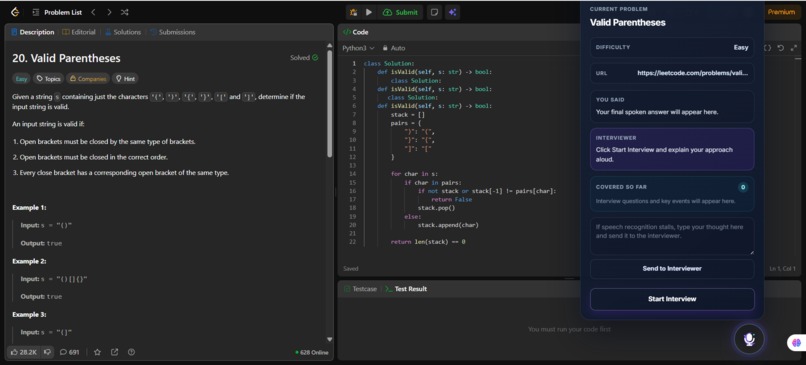Open the Python3 language dropdown
This screenshot has height=365, width=806.
click(x=358, y=48)
